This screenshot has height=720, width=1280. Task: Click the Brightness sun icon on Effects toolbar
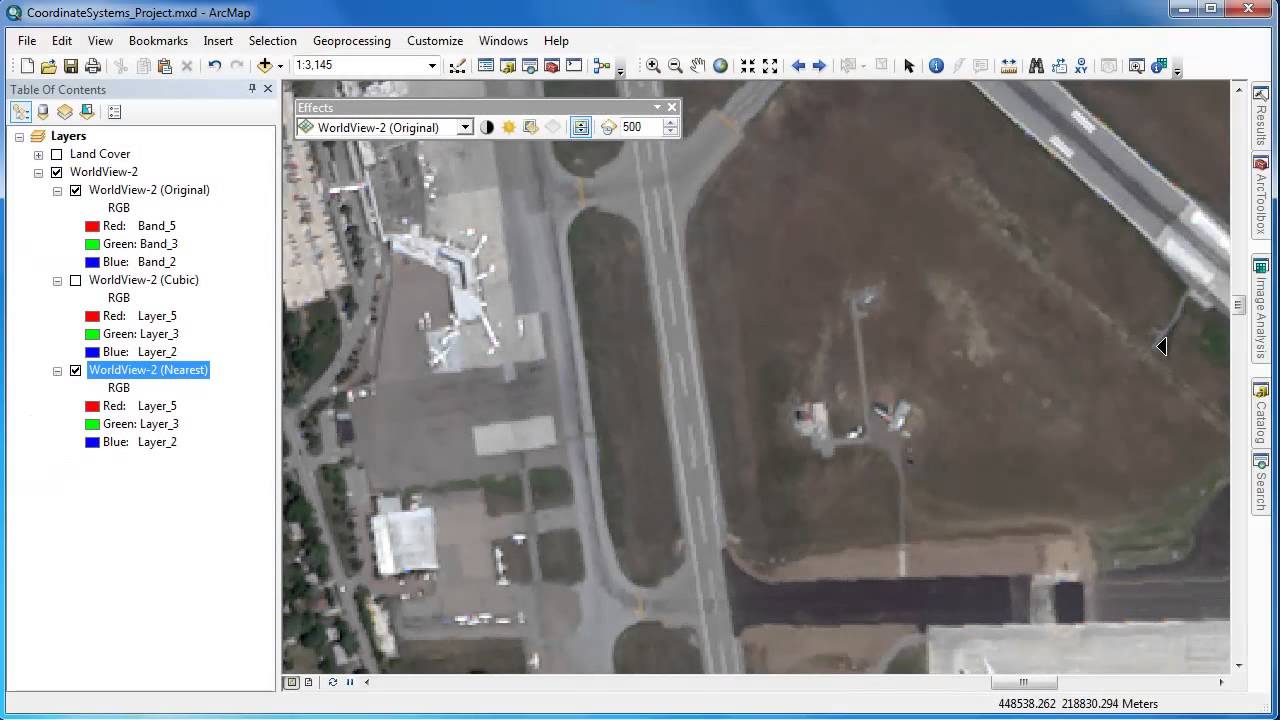pyautogui.click(x=509, y=127)
